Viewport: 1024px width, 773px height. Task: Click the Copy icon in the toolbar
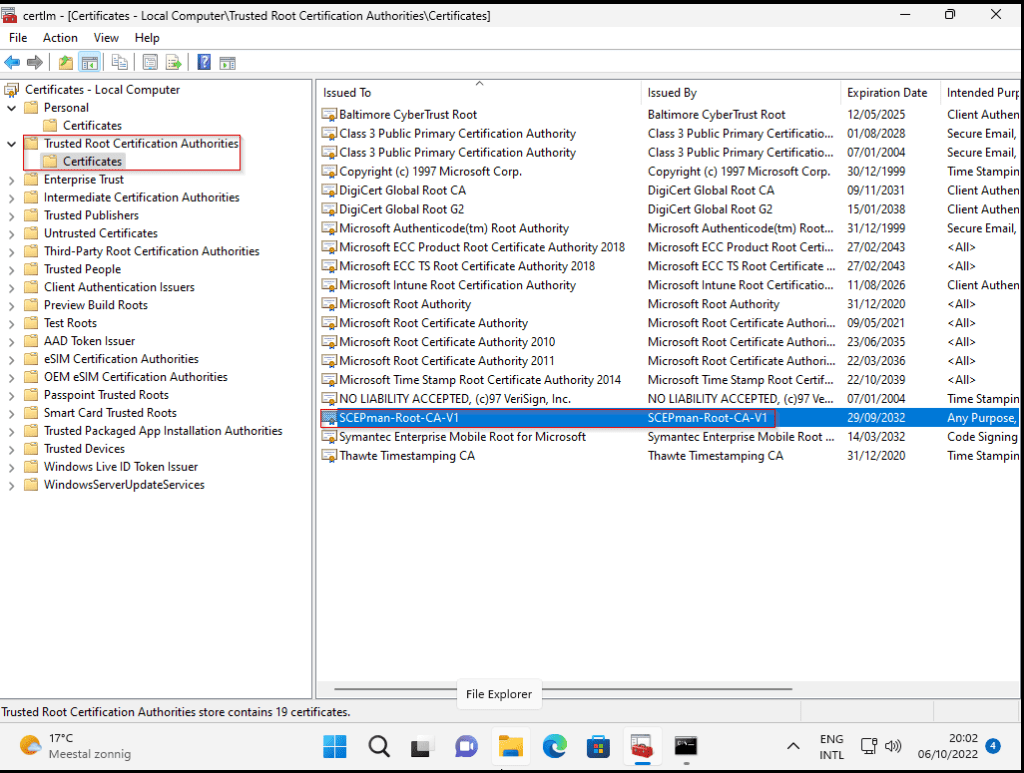(x=119, y=62)
